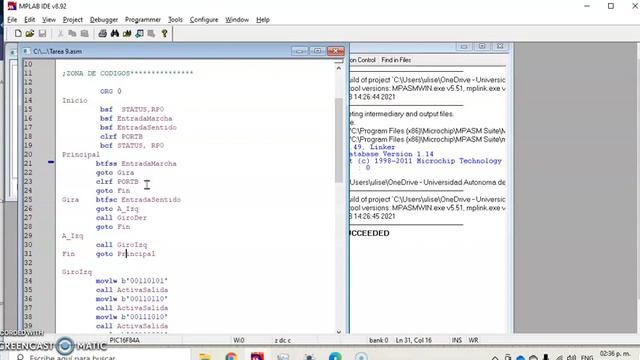
Task: Click the editor scrollbar down arrow
Action: click(339, 332)
